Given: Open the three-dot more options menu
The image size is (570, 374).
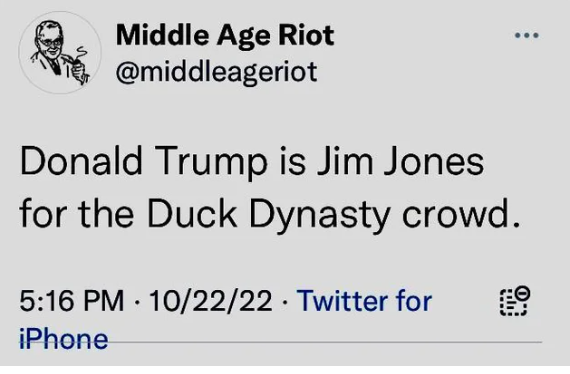Looking at the screenshot, I should coord(527,35).
